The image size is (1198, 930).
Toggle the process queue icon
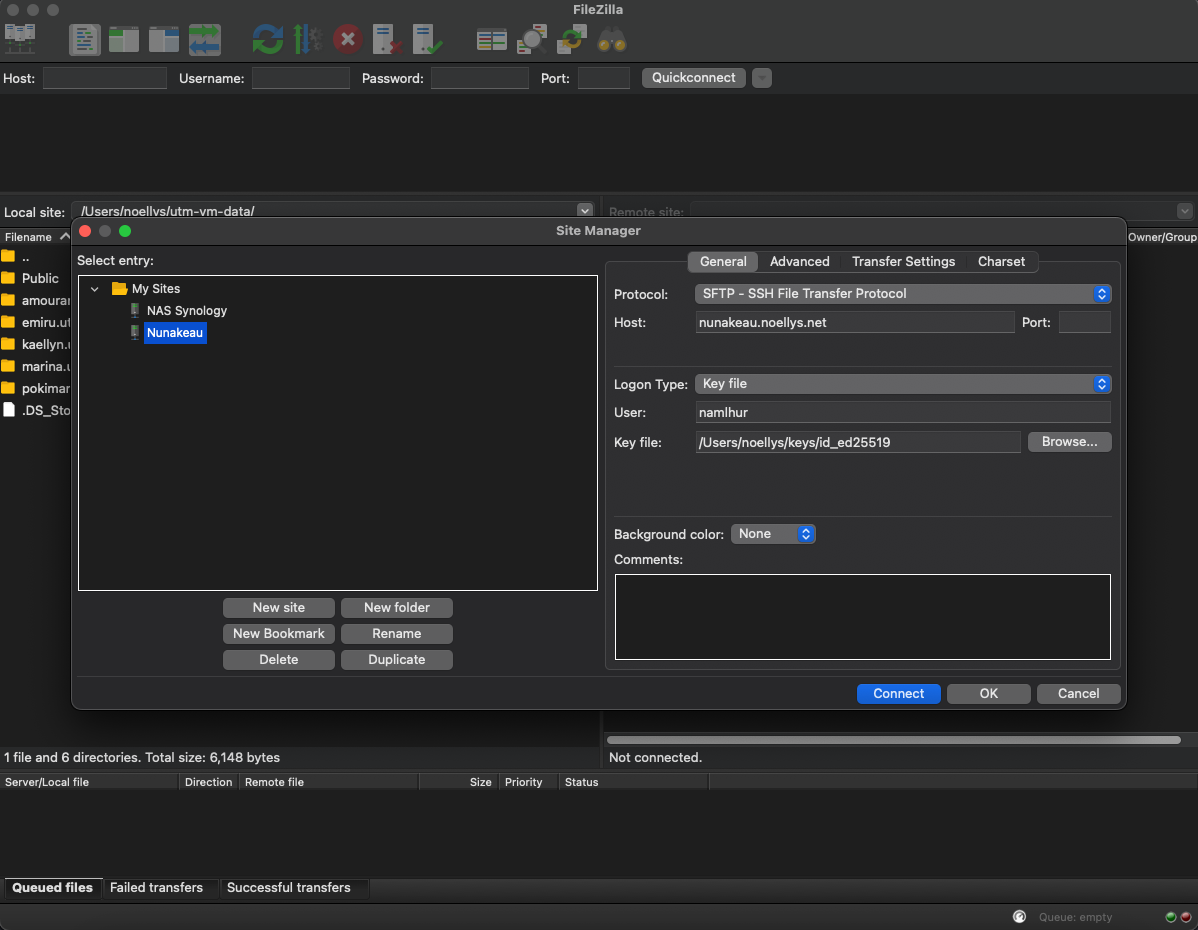(307, 40)
